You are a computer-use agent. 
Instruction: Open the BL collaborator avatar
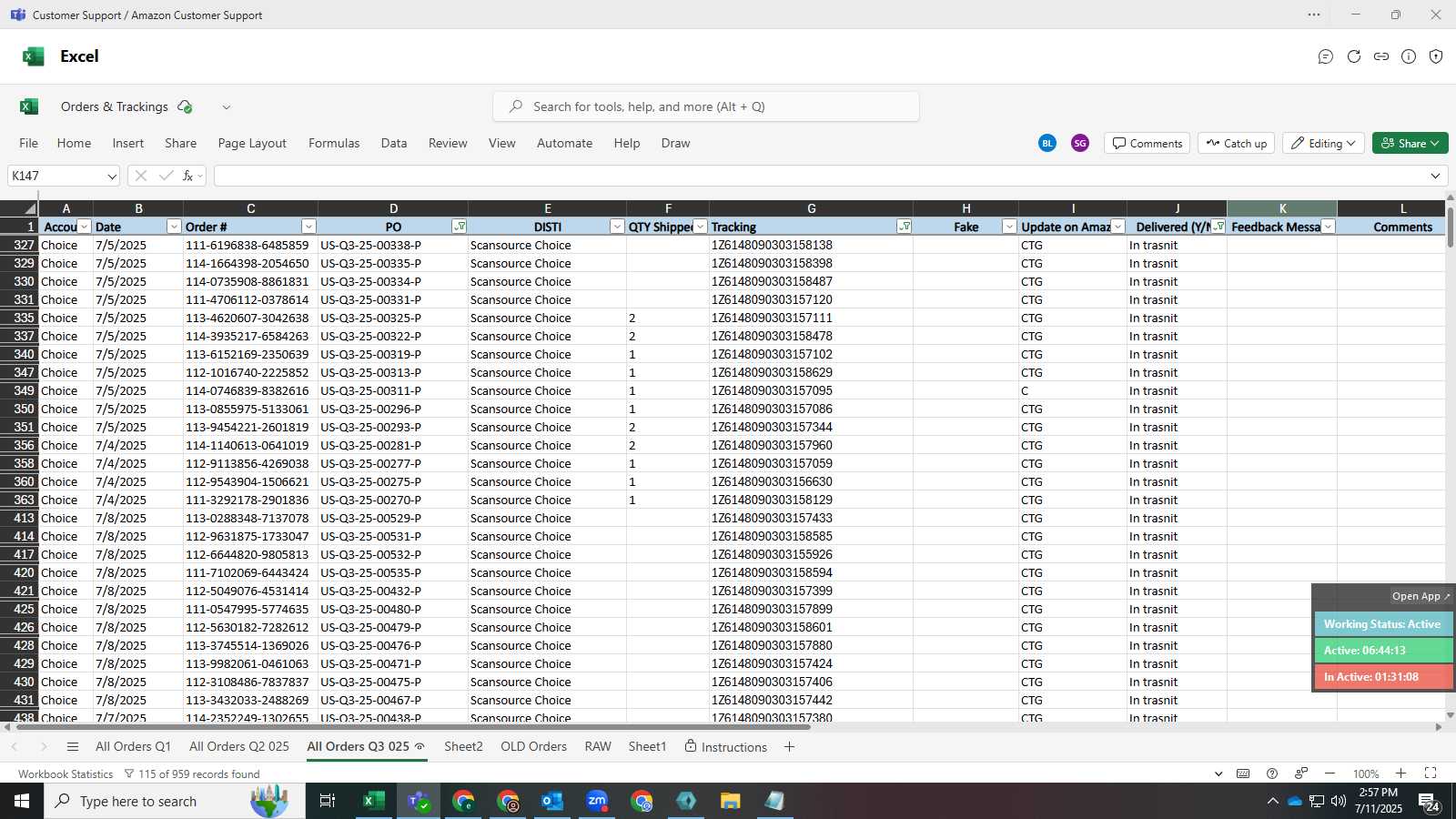(1047, 143)
